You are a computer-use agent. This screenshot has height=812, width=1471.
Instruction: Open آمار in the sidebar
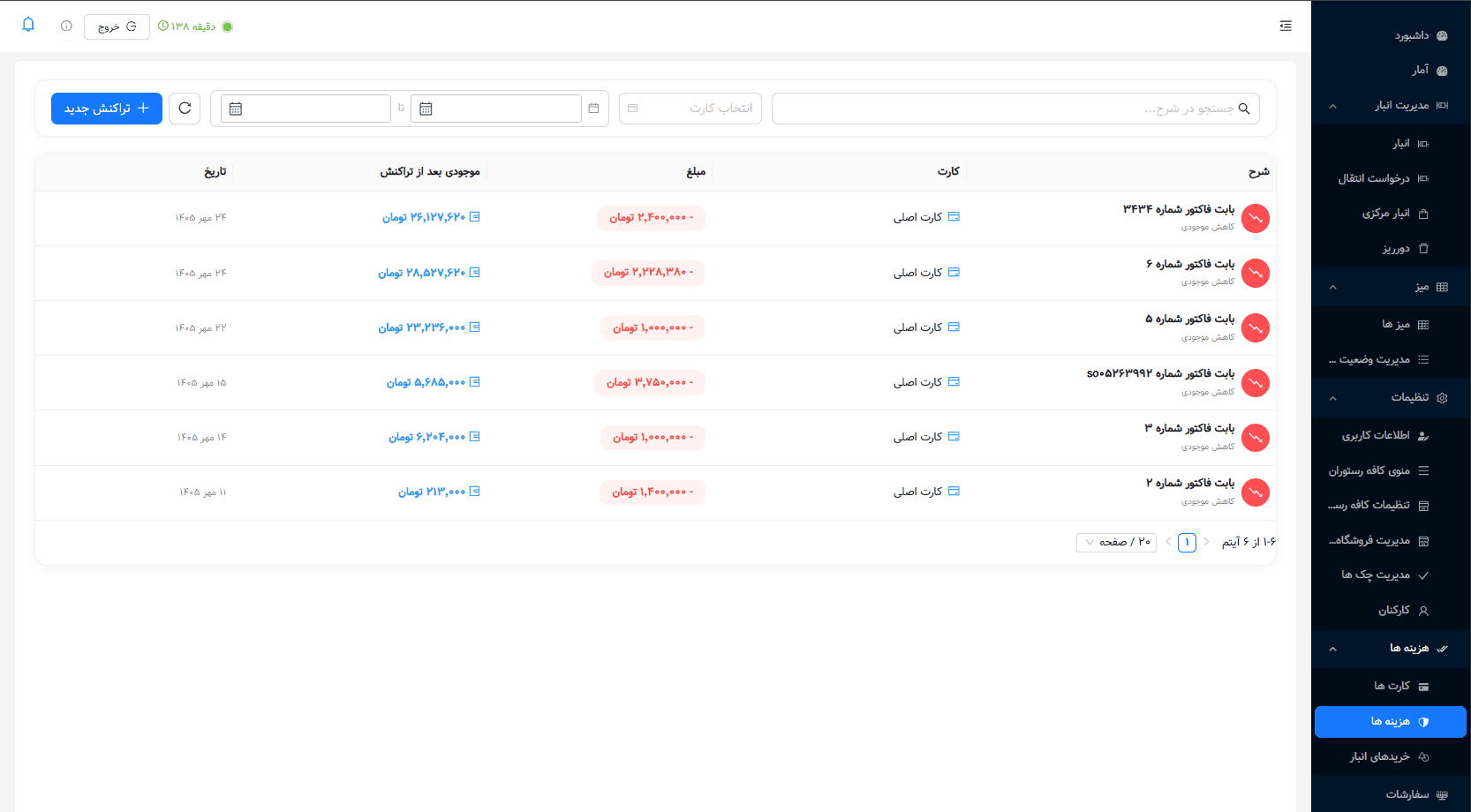pyautogui.click(x=1391, y=71)
